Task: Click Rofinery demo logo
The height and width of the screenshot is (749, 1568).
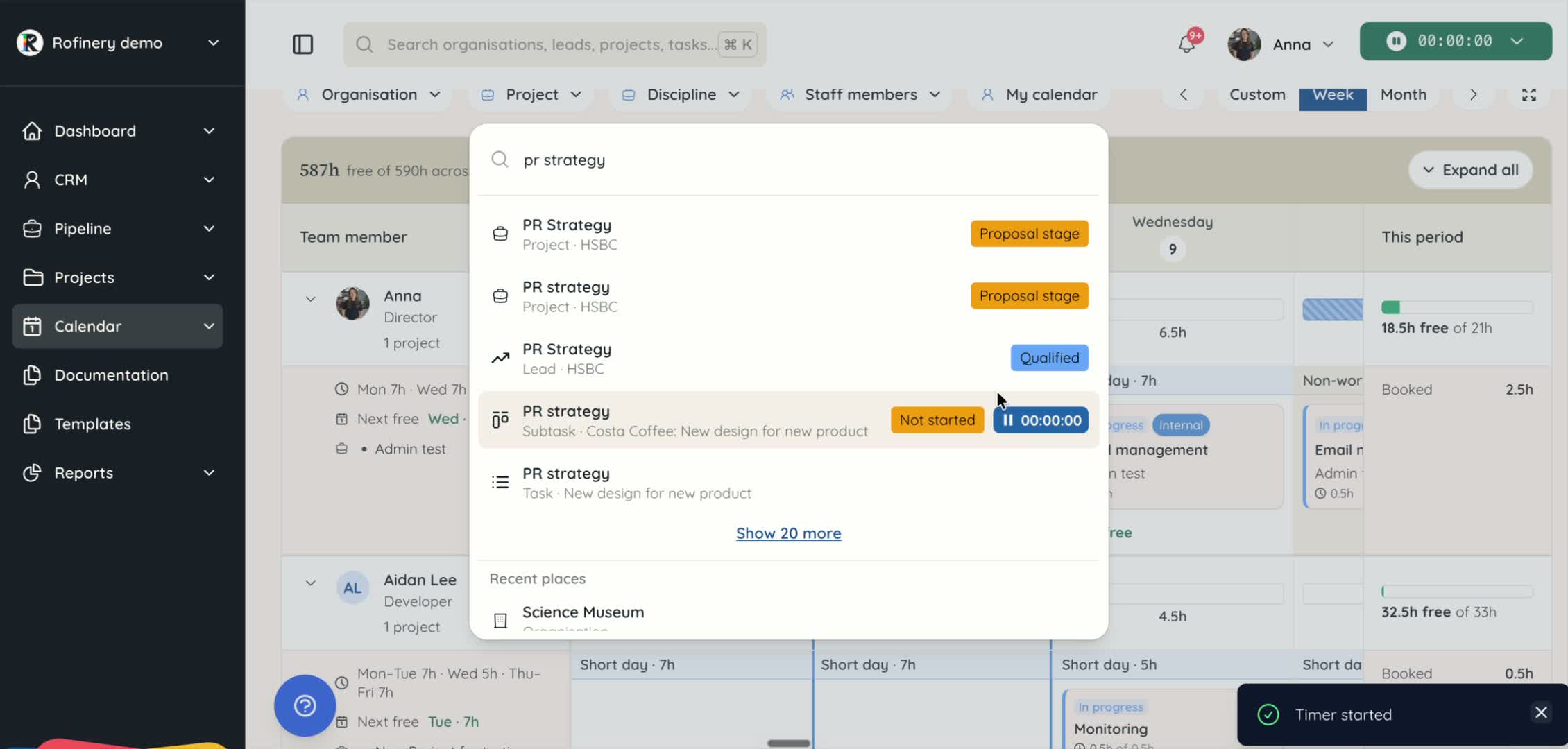Action: (30, 42)
